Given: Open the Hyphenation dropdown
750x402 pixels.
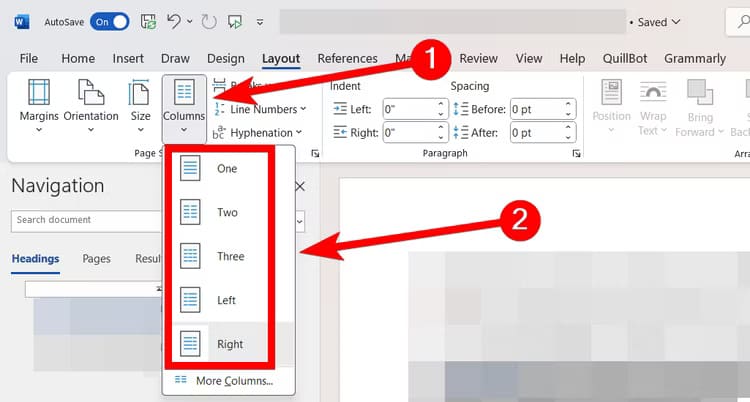Looking at the screenshot, I should [x=266, y=133].
